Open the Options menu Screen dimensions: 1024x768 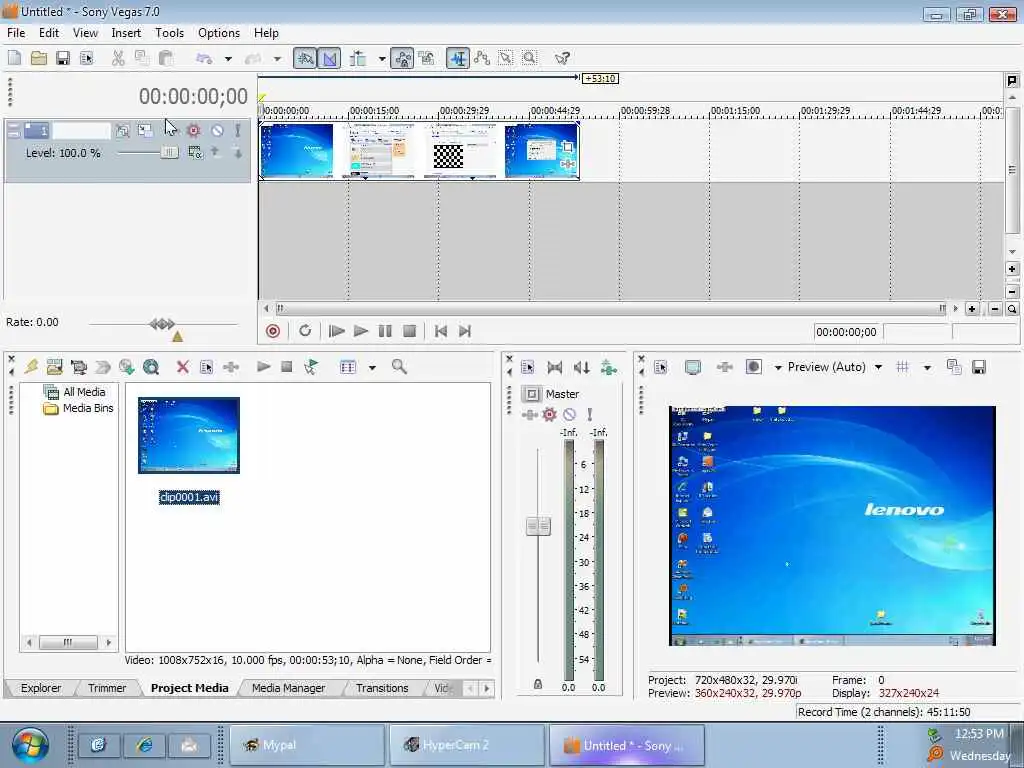(219, 33)
